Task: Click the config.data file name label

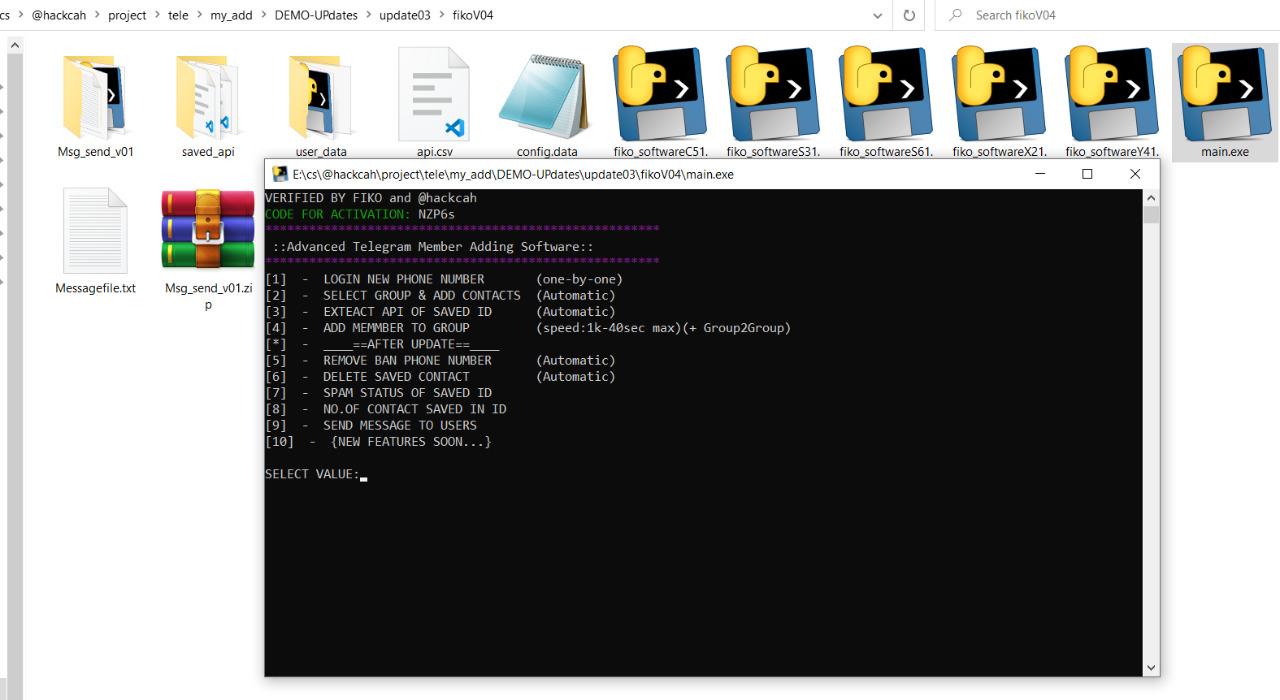Action: pyautogui.click(x=547, y=152)
